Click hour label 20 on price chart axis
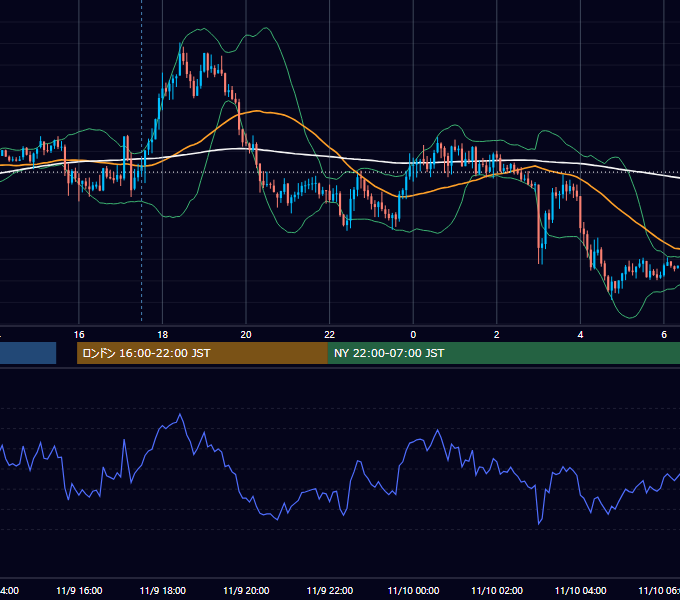680x600 pixels. click(x=246, y=335)
